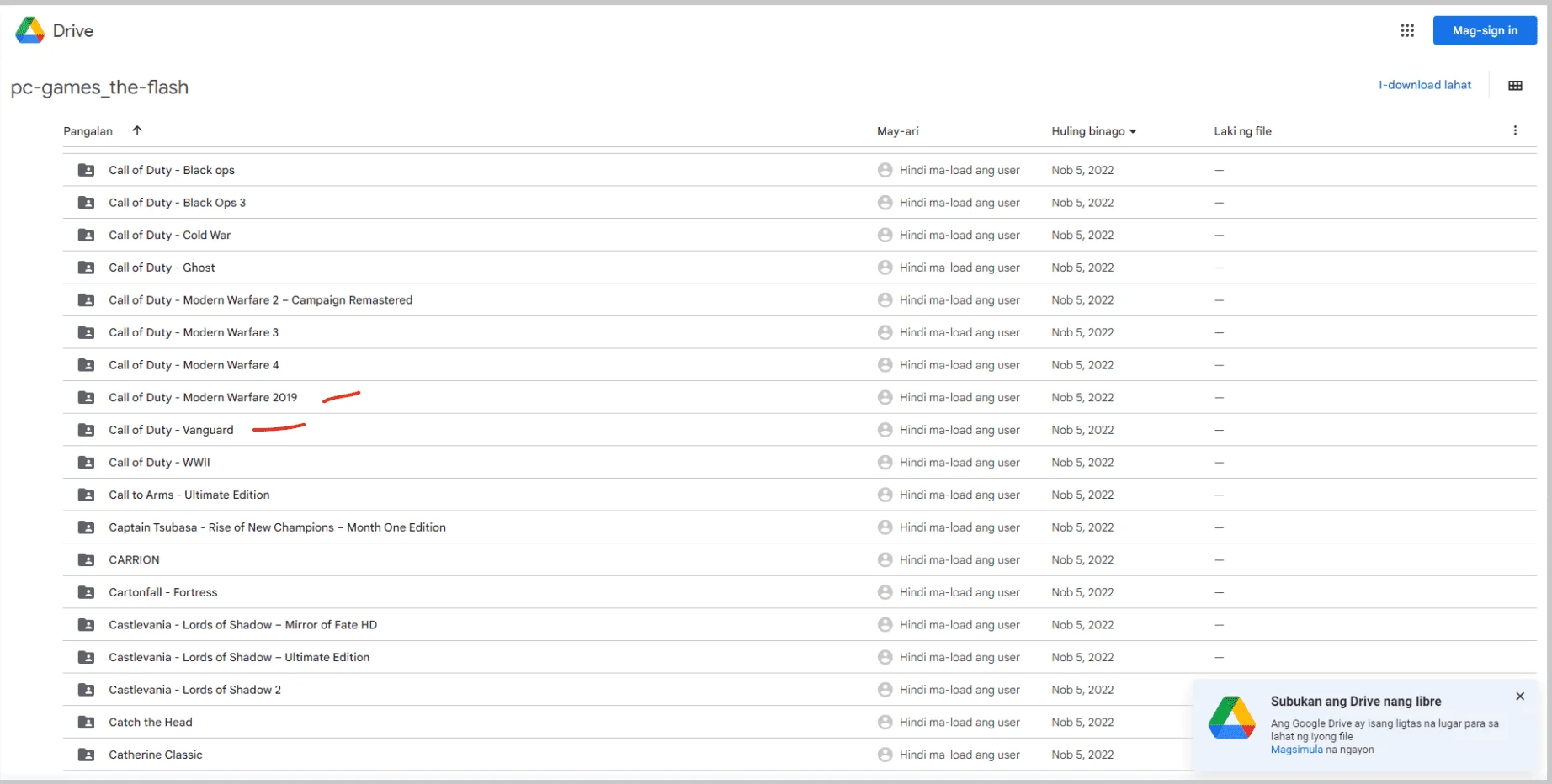Click owner text in Call of Duty - WWII row
The width and height of the screenshot is (1552, 784).
coord(959,463)
